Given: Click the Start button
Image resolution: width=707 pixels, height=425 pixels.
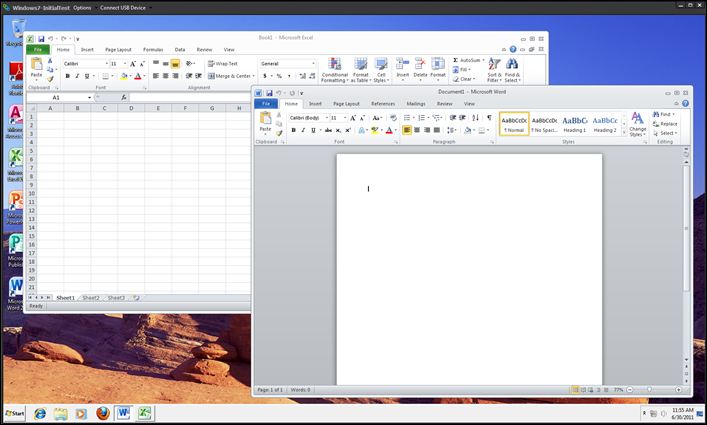Looking at the screenshot, I should coord(14,413).
